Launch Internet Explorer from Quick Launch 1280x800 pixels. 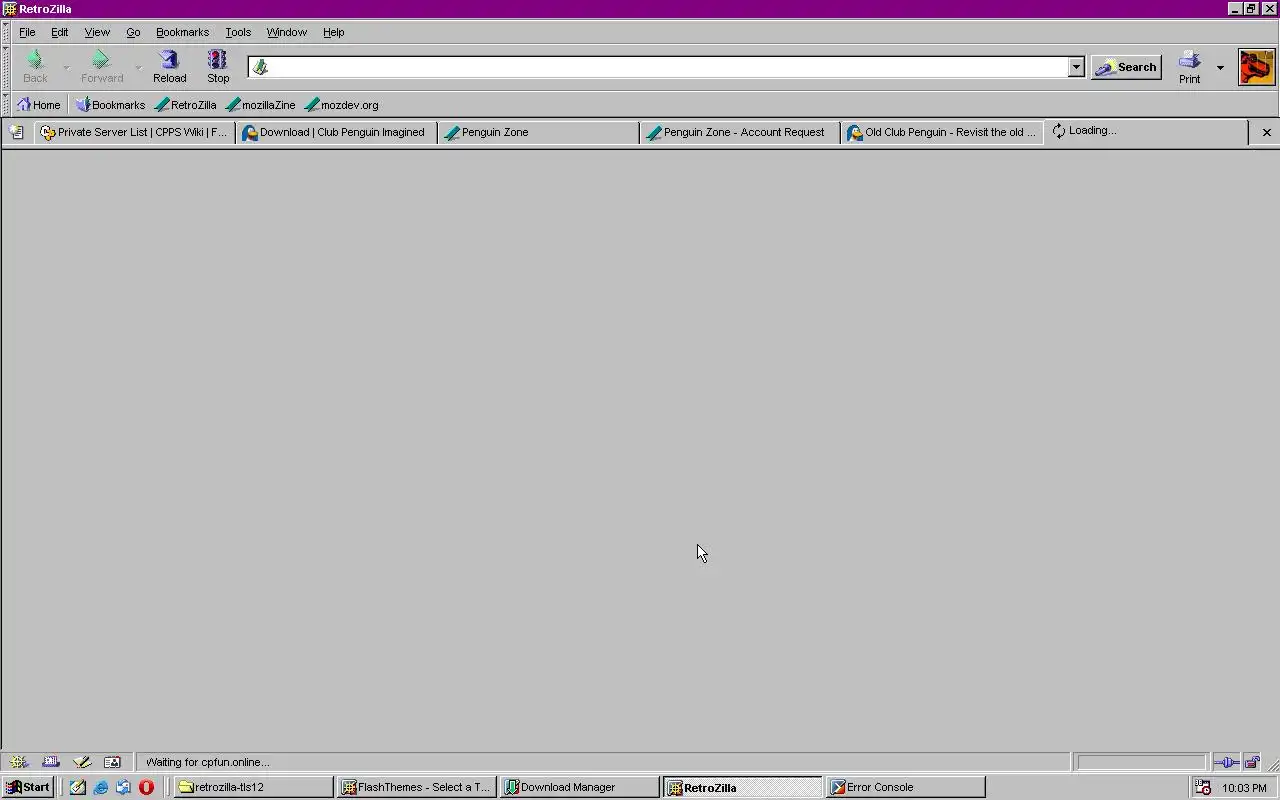101,787
